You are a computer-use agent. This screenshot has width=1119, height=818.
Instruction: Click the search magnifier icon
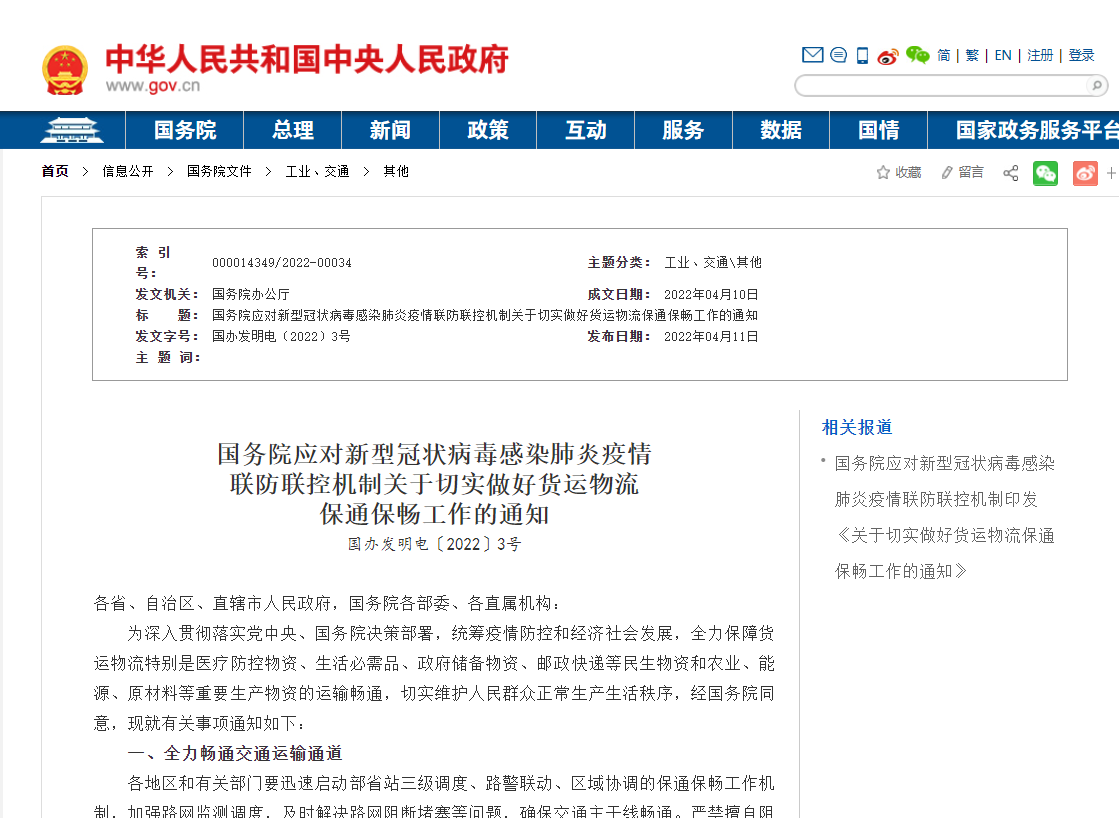pyautogui.click(x=1097, y=86)
